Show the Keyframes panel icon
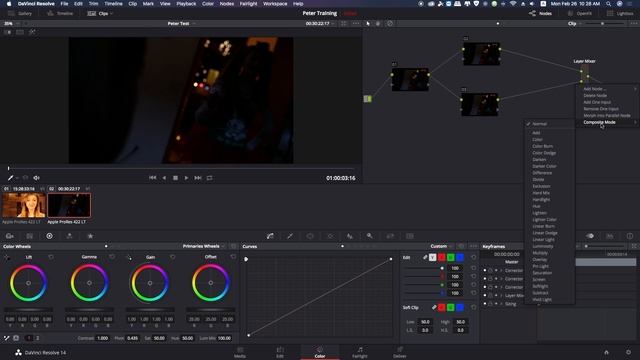Image resolution: width=640 pixels, height=360 pixels. [x=590, y=236]
